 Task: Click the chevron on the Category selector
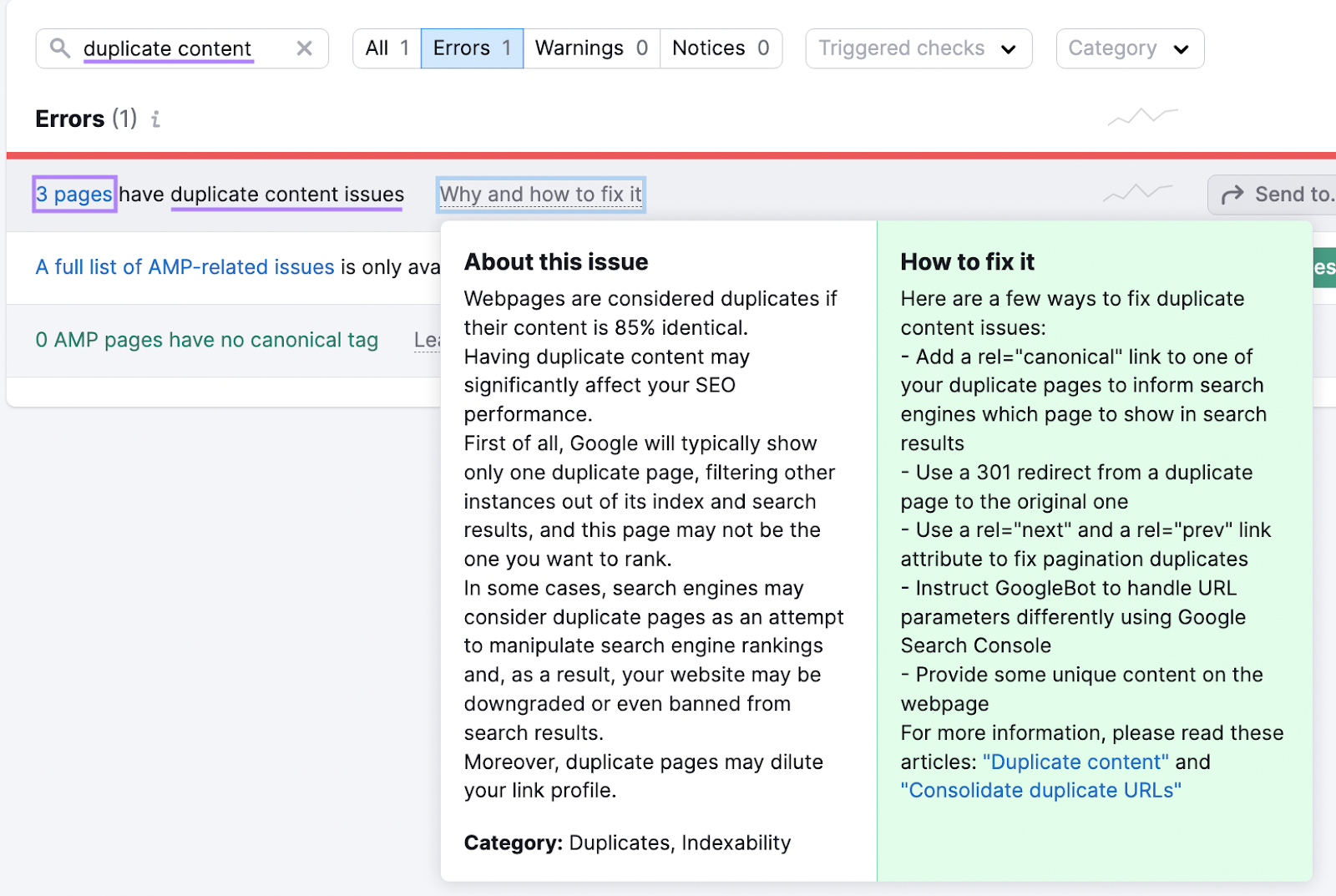[1180, 48]
